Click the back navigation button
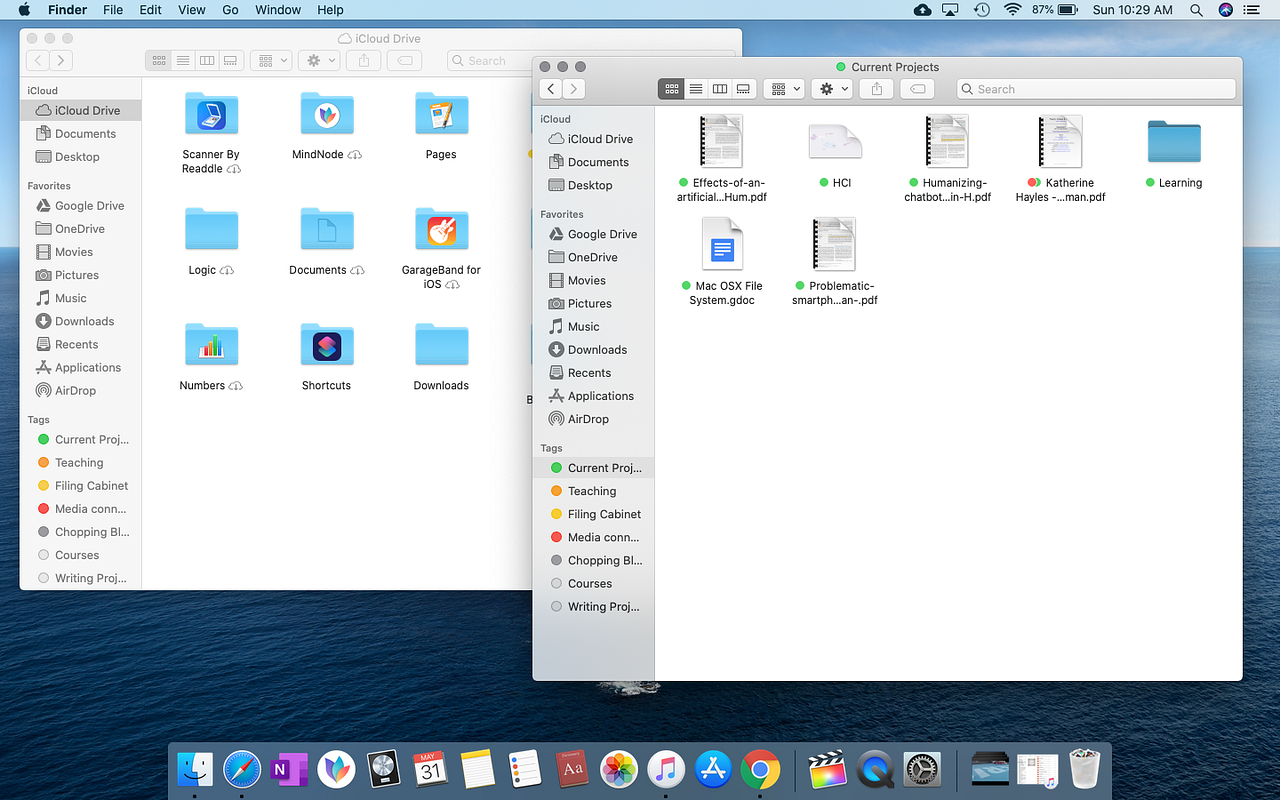The height and width of the screenshot is (800, 1280). pos(550,88)
